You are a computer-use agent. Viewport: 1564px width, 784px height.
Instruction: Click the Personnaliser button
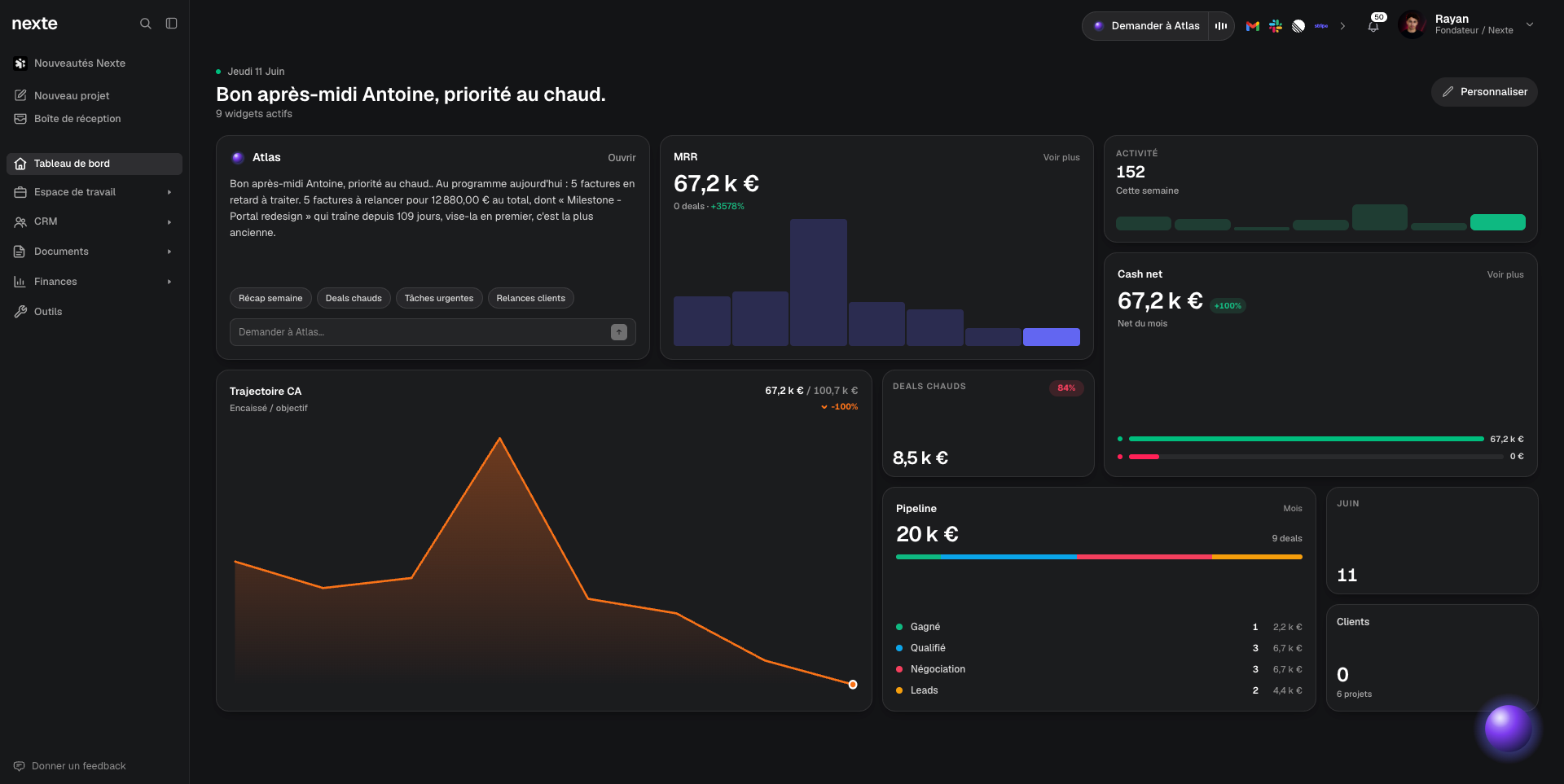click(1484, 92)
